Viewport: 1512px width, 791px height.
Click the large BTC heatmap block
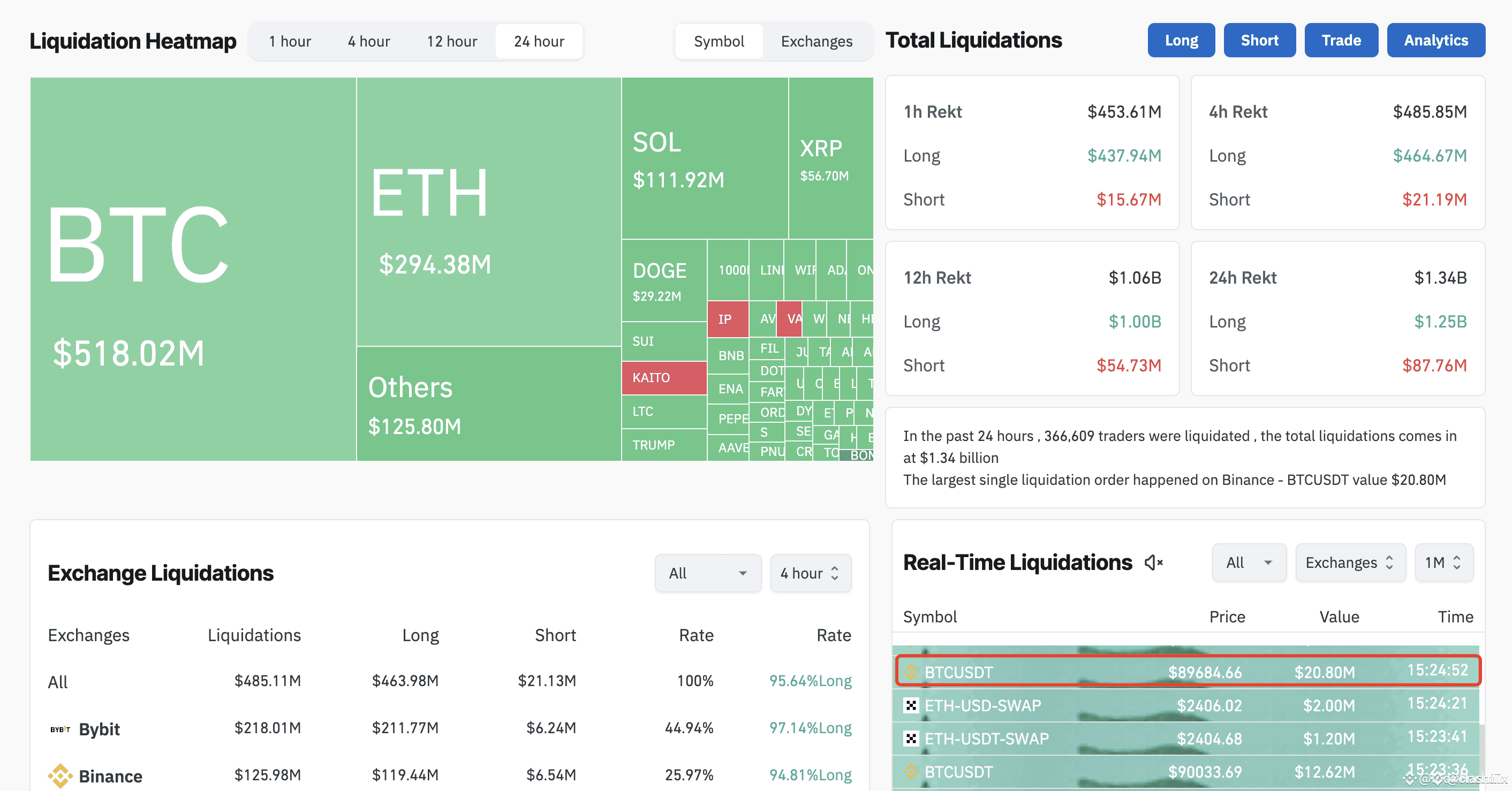193,269
